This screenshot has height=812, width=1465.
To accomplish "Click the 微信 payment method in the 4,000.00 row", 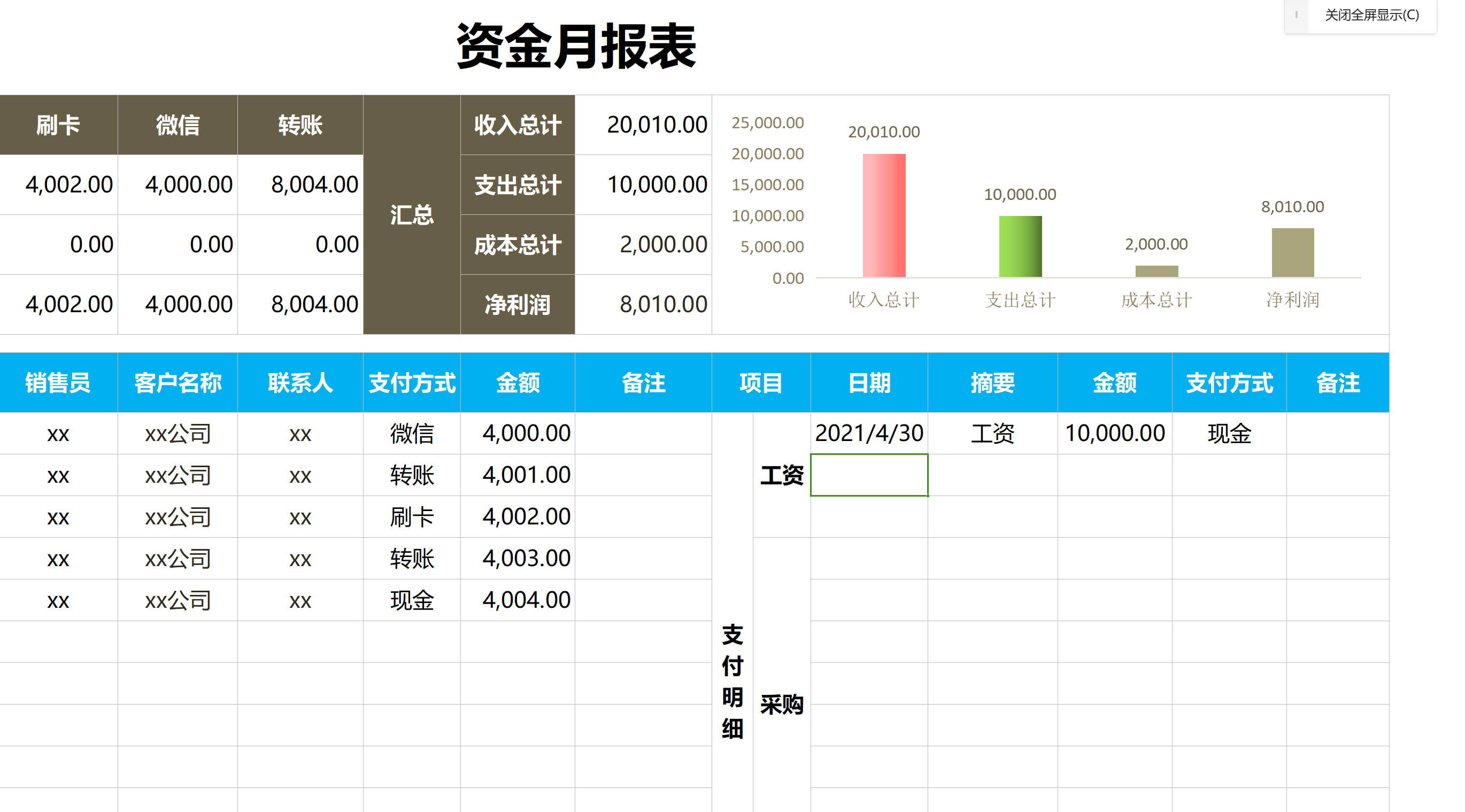I will 412,434.
